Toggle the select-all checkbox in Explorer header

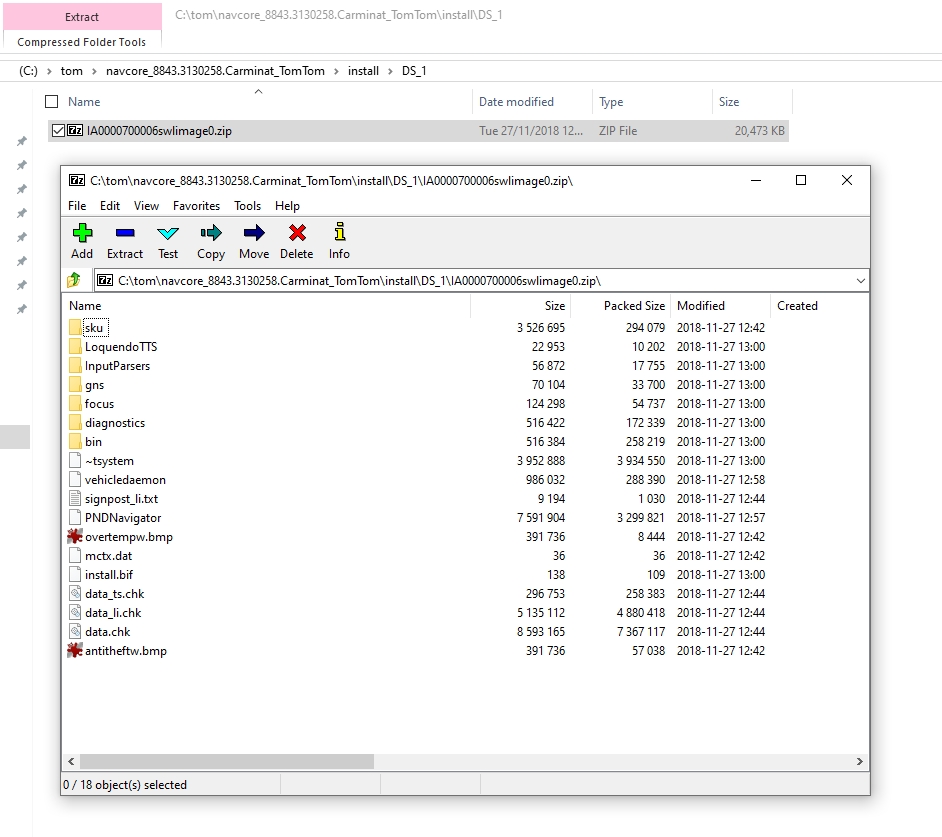click(x=52, y=102)
